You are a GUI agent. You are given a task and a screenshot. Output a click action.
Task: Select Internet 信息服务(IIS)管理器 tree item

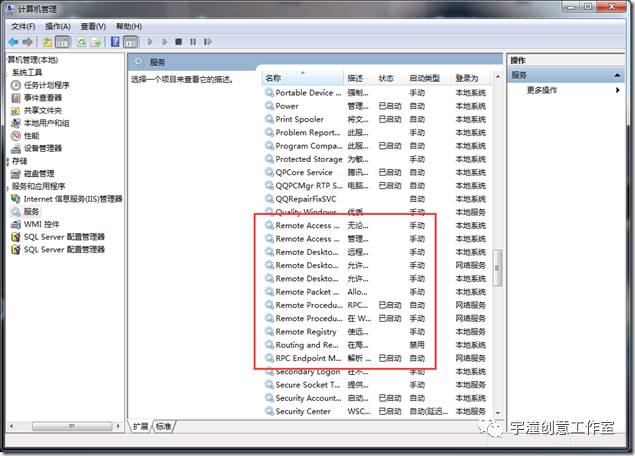pyautogui.click(x=66, y=199)
